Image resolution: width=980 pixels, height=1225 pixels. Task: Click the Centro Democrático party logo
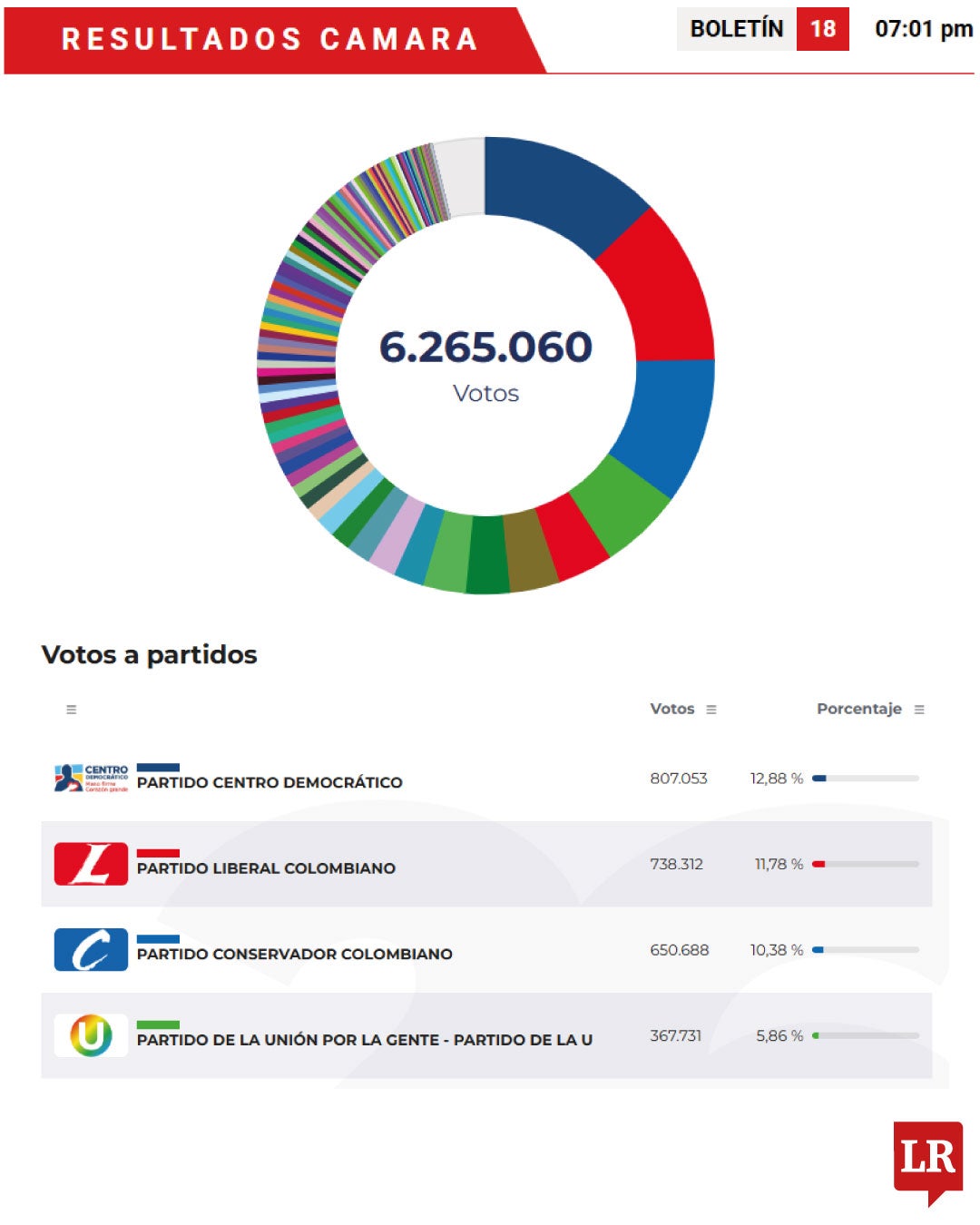(x=91, y=778)
